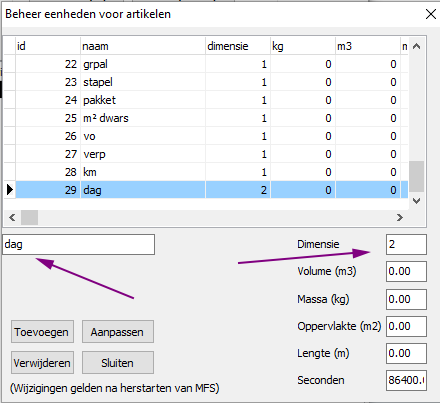The width and height of the screenshot is (440, 403).
Task: Click the Oppervlakte (m2) input field
Action: (406, 326)
